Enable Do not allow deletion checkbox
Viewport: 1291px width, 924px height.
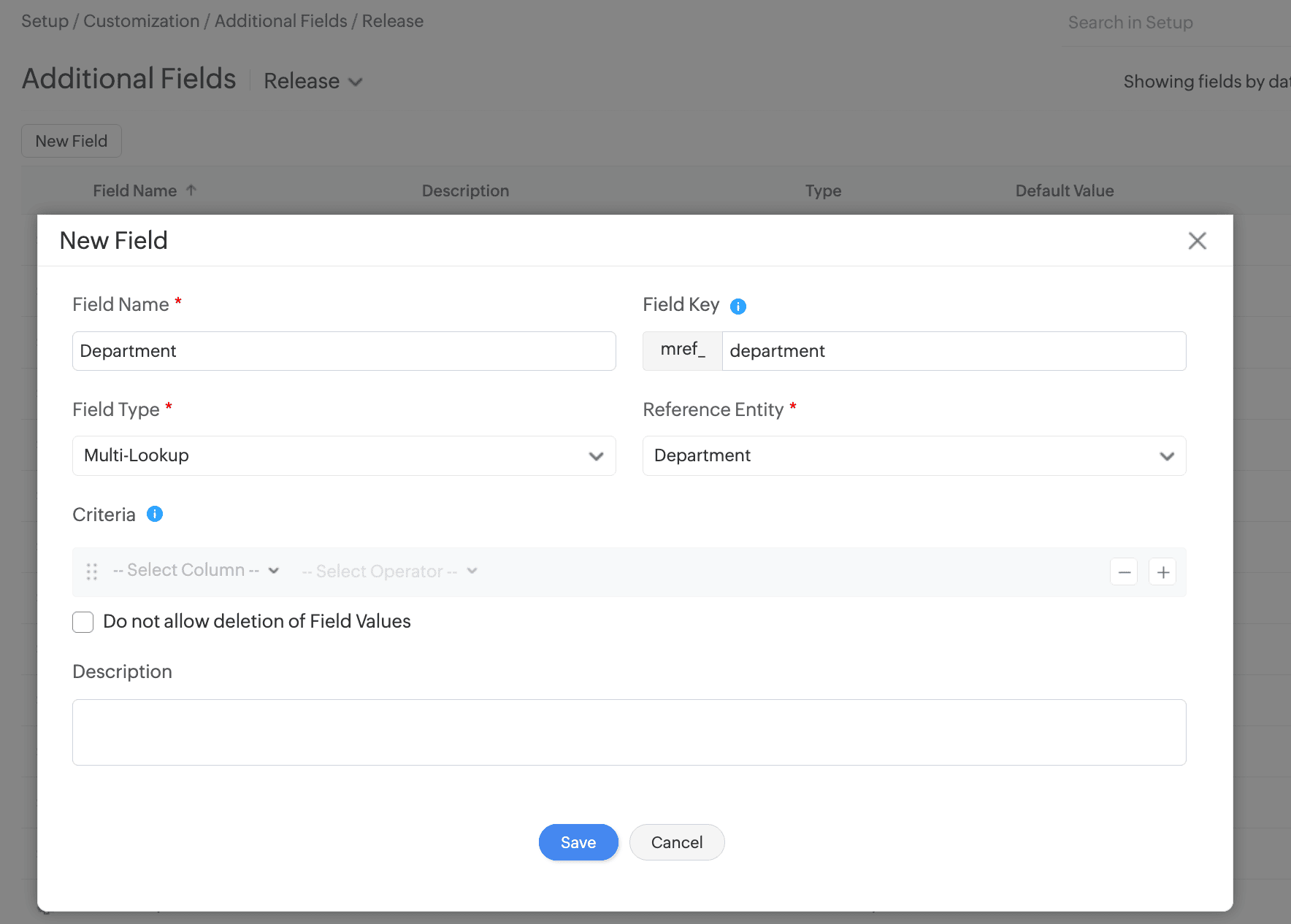point(83,622)
